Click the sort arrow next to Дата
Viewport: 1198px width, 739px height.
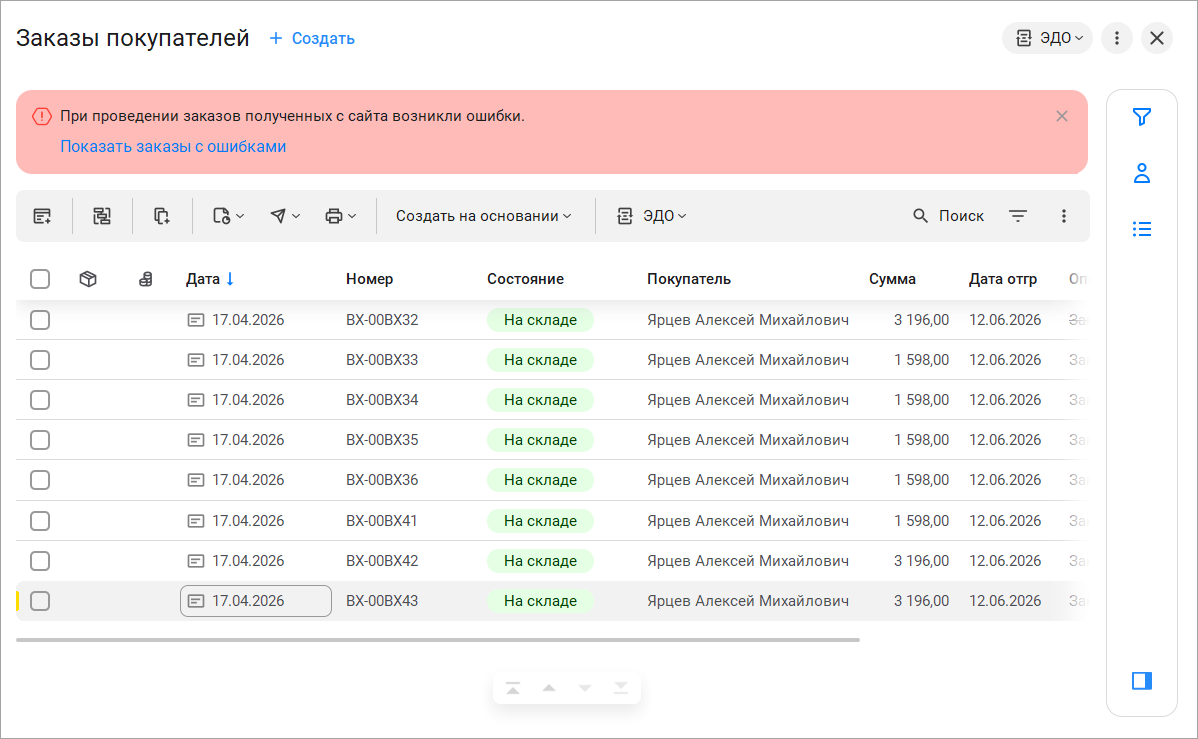click(x=230, y=279)
